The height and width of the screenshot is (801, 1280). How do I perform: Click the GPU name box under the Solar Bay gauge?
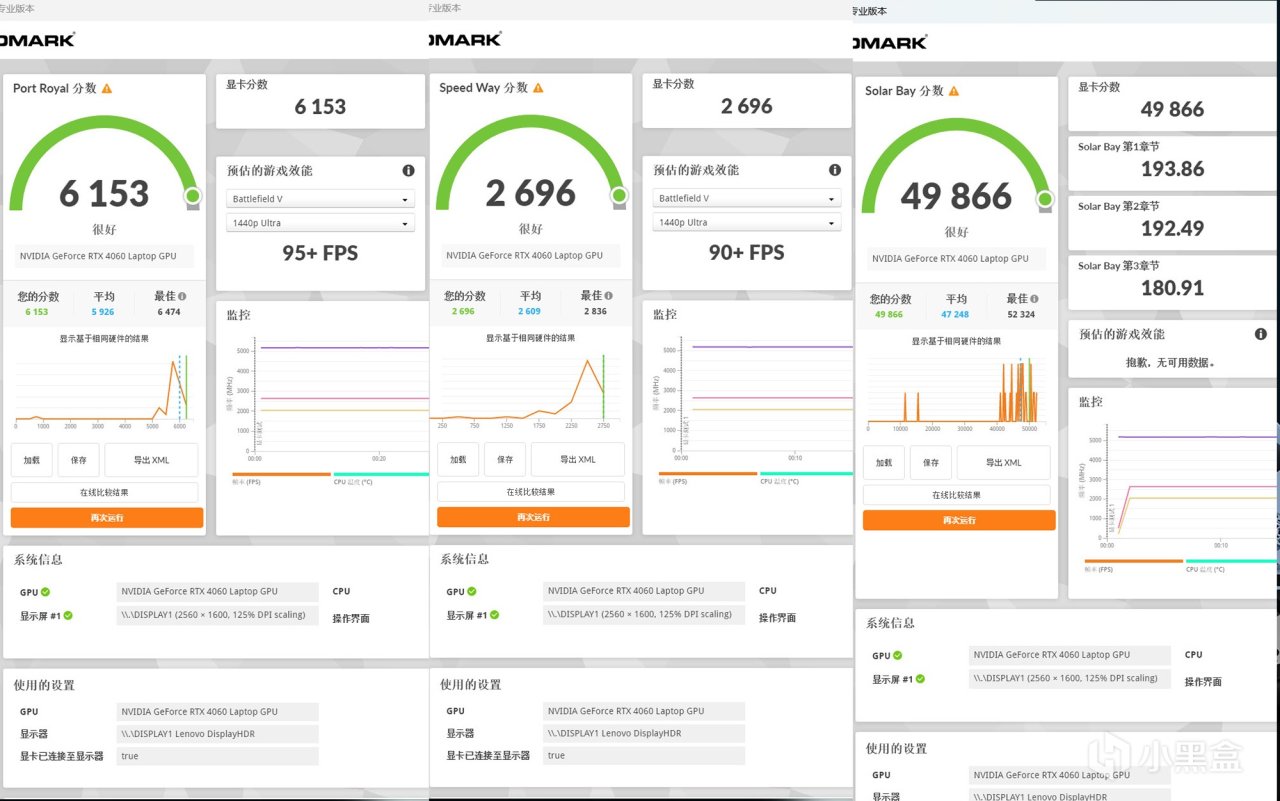tap(956, 258)
